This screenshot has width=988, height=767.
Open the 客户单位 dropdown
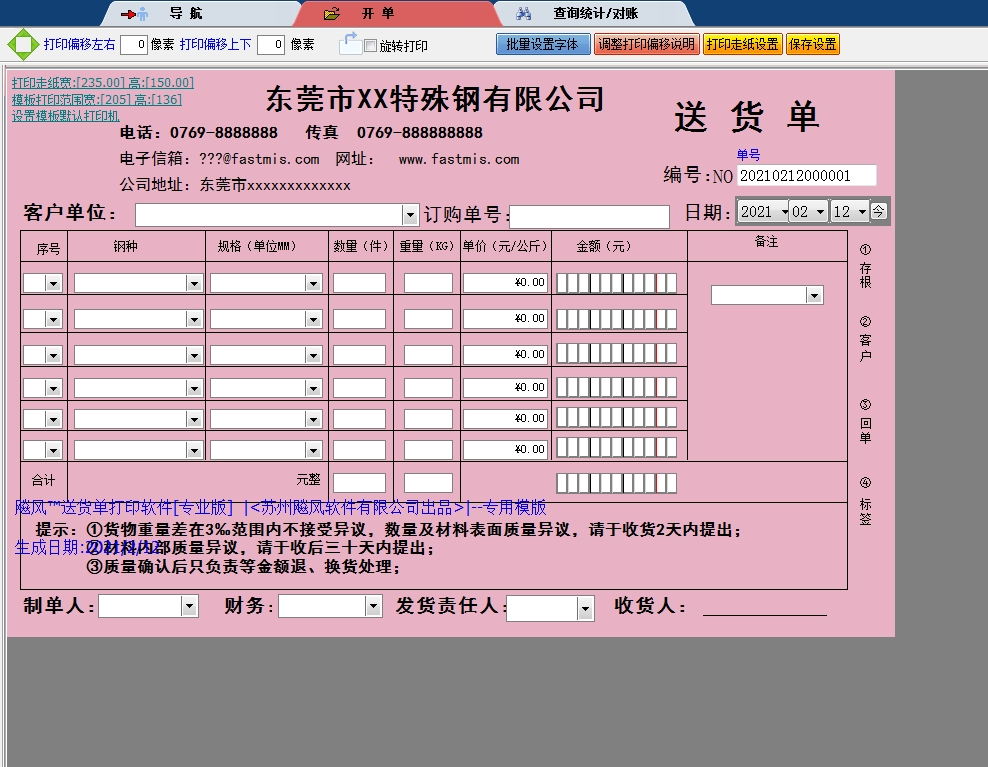pyautogui.click(x=410, y=215)
